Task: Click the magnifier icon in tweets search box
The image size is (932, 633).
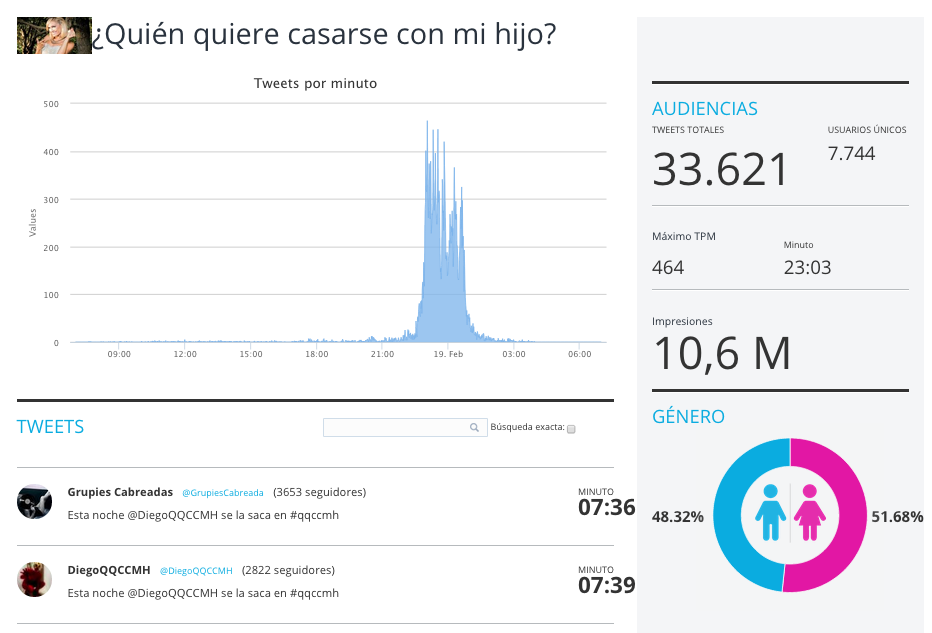Action: tap(474, 427)
